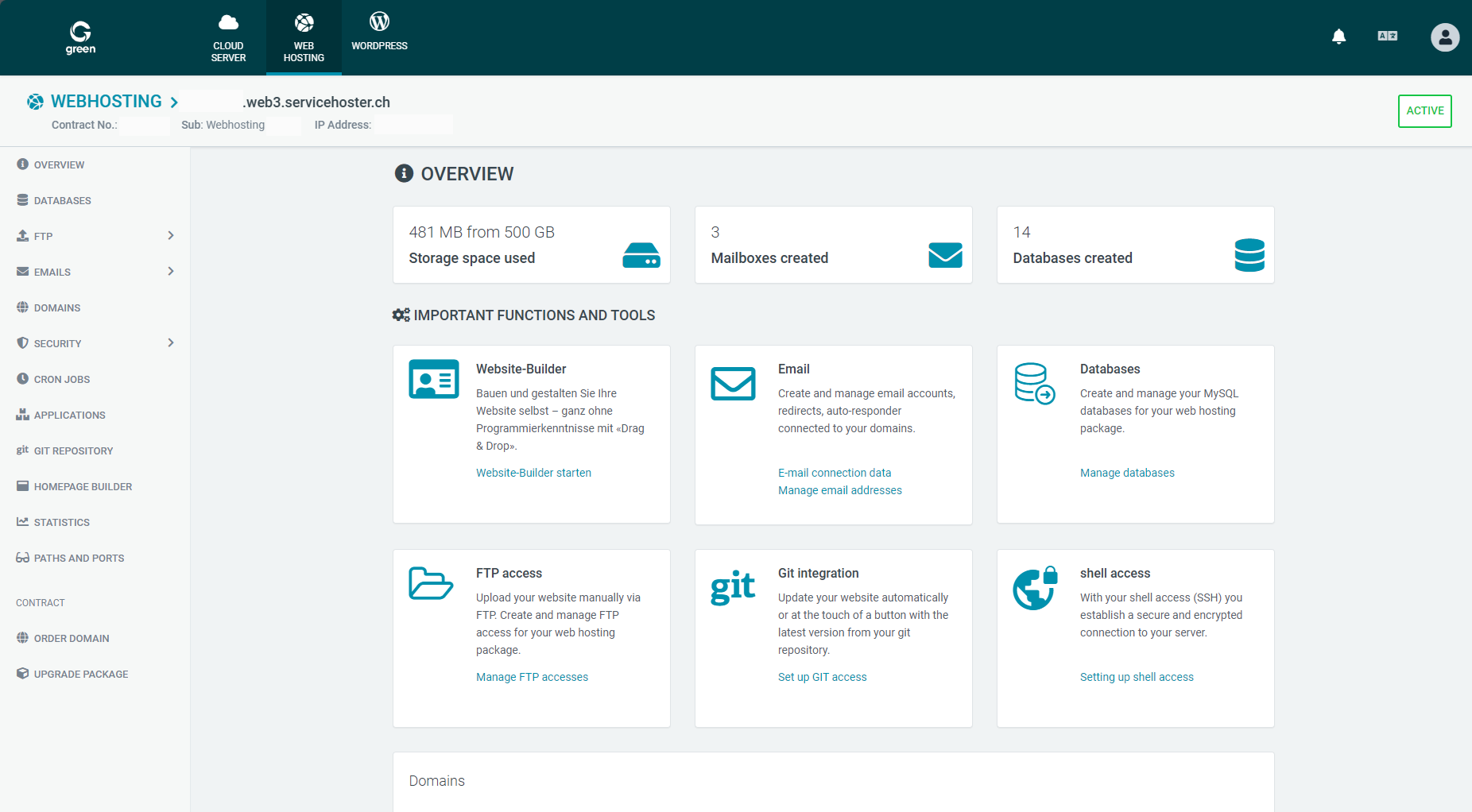
Task: Click the Paths and Ports icon
Action: 22,558
